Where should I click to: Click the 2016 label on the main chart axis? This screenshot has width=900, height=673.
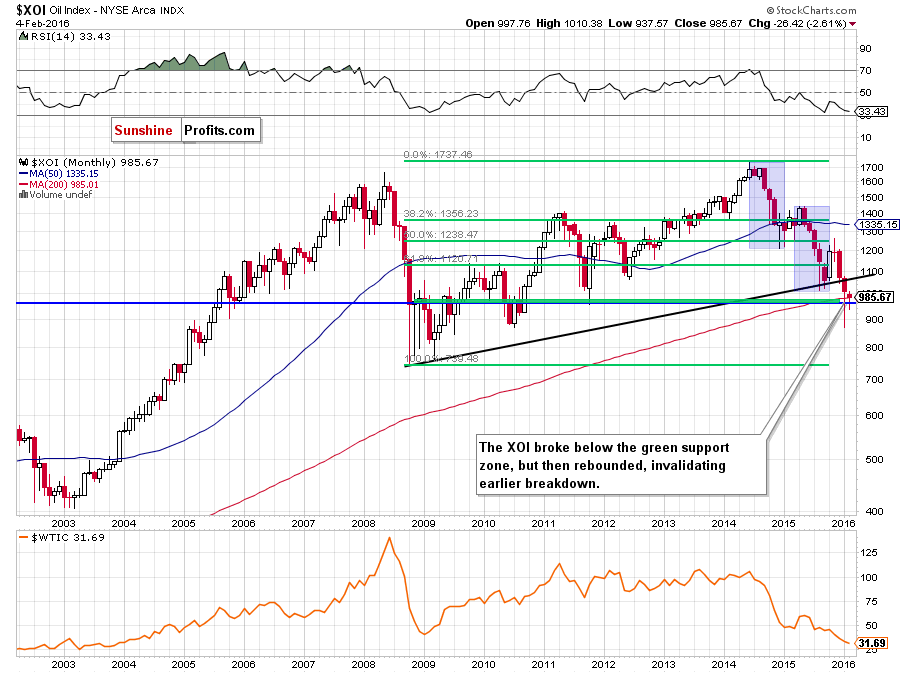(843, 523)
